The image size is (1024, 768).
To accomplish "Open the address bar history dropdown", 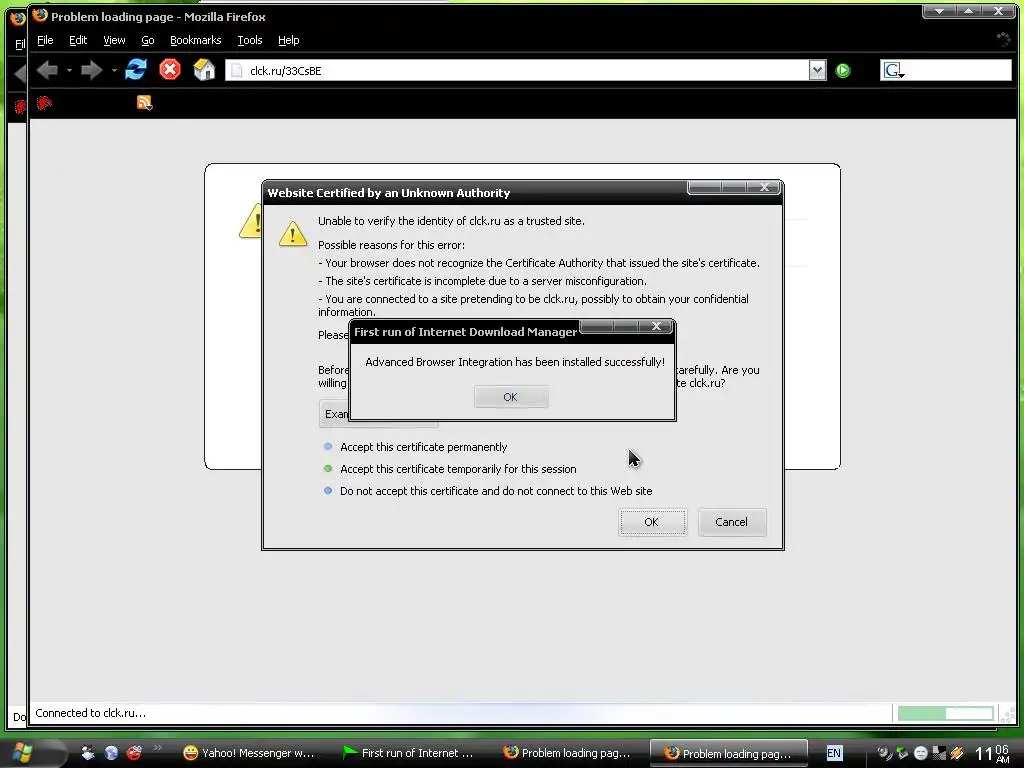I will [818, 71].
